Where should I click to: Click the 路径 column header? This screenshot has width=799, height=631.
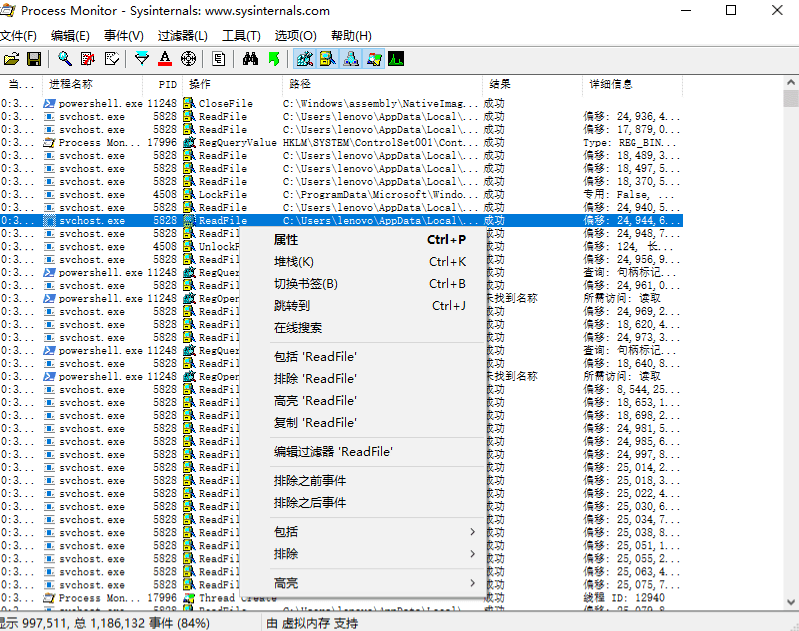[x=382, y=84]
